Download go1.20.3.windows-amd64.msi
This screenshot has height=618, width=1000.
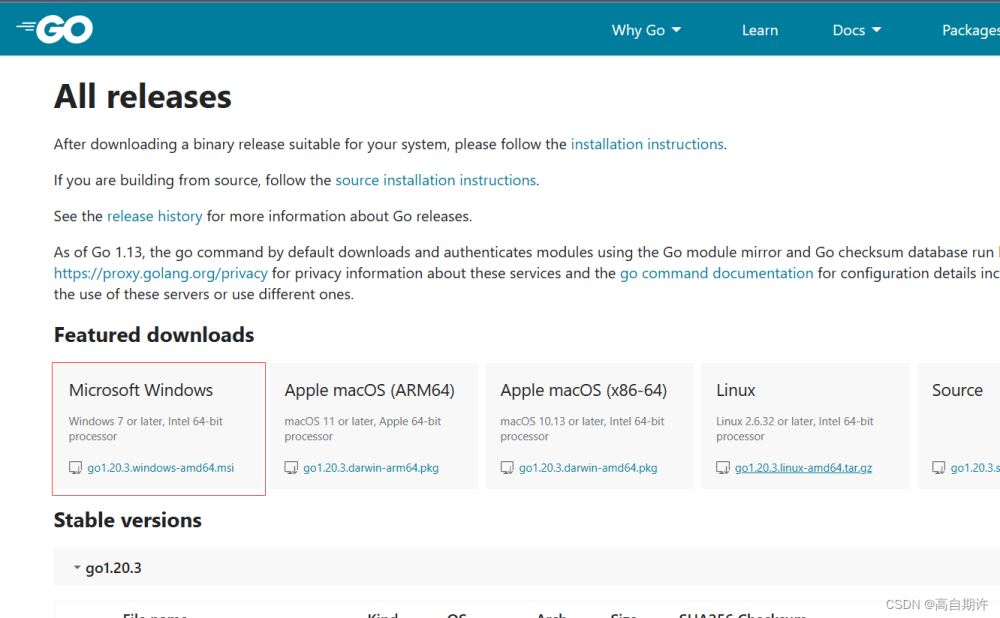[x=161, y=467]
